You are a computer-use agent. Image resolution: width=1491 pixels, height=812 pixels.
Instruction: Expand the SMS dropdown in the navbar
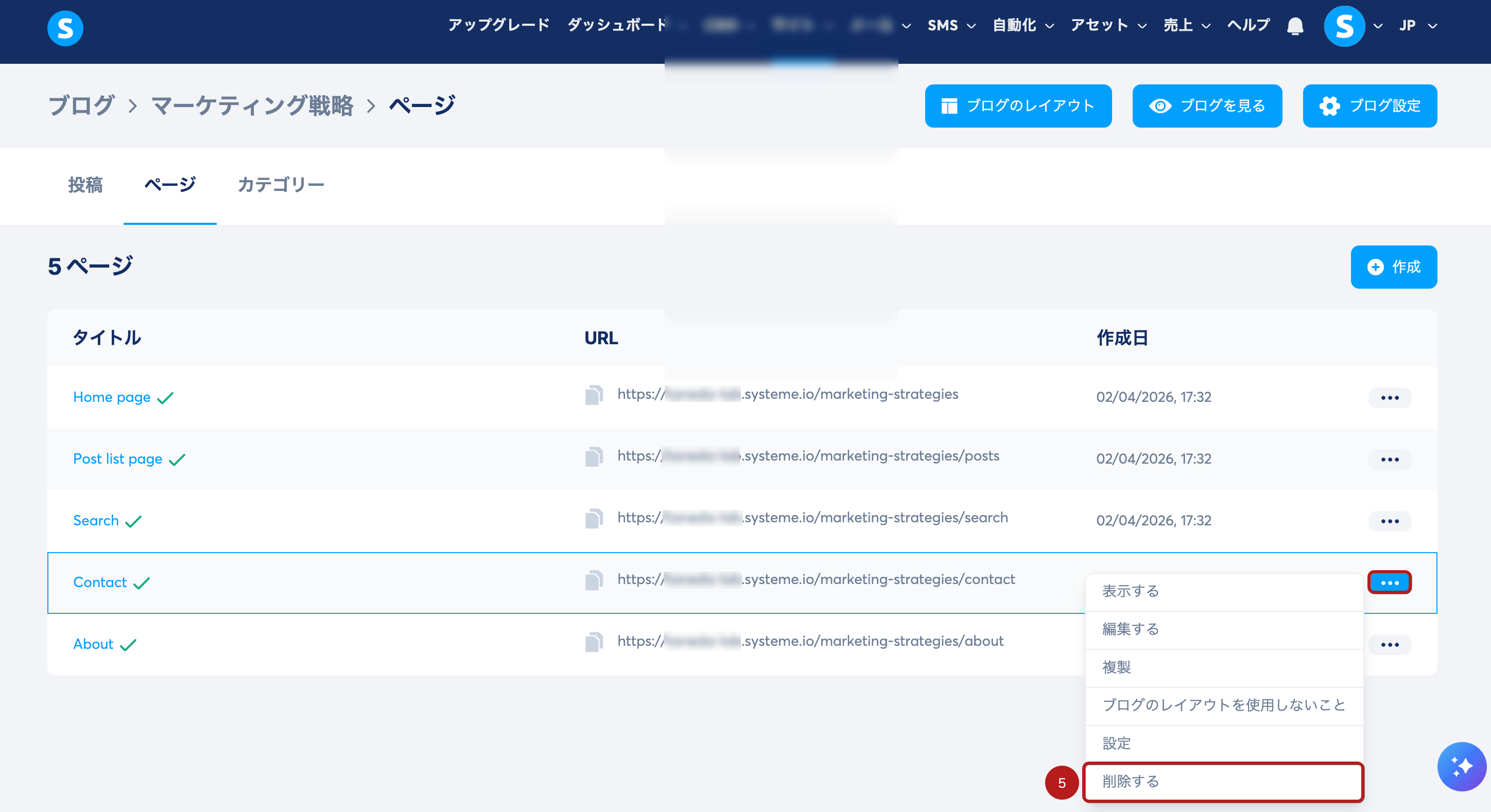click(x=951, y=25)
